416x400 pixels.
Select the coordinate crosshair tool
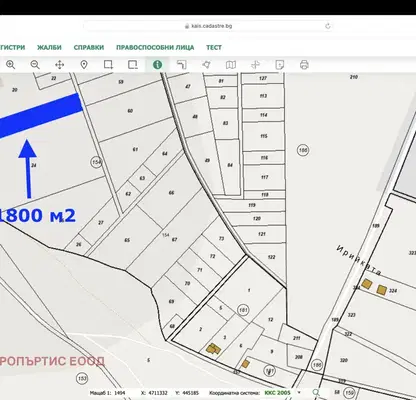255,65
